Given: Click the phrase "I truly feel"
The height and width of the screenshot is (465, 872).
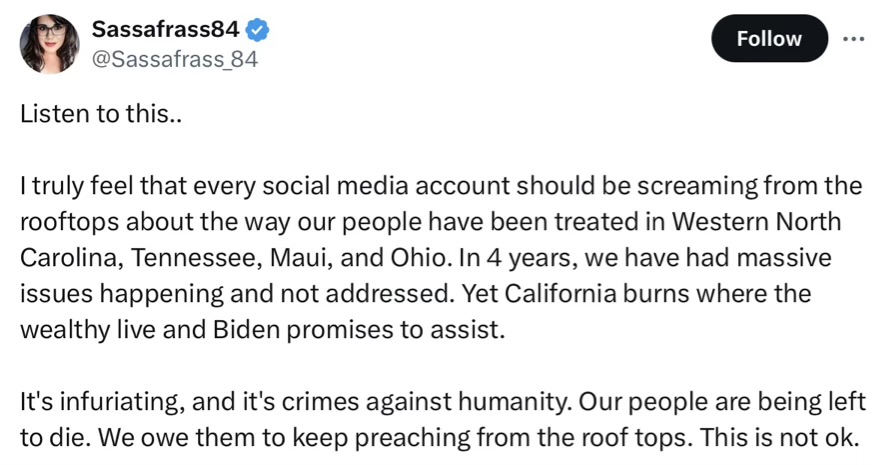Looking at the screenshot, I should tap(71, 185).
